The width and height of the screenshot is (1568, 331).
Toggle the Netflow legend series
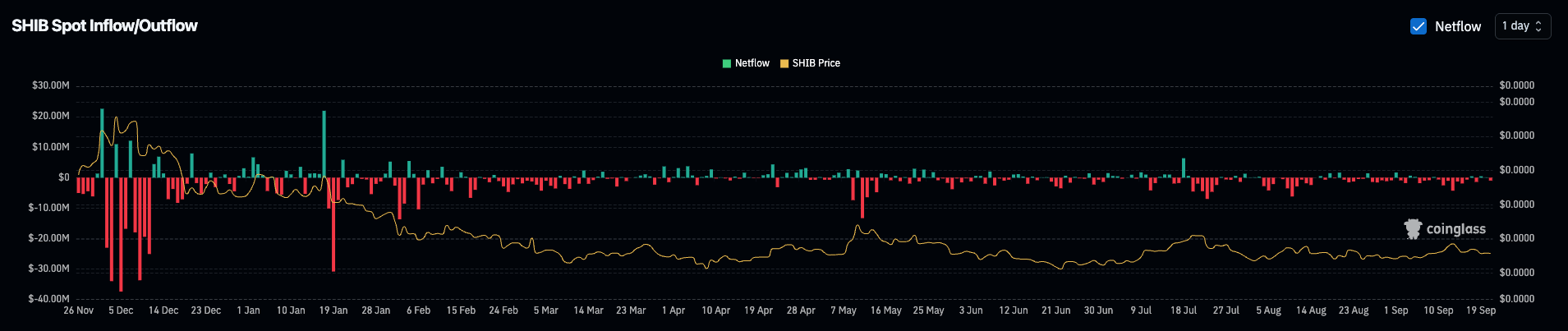[746, 63]
